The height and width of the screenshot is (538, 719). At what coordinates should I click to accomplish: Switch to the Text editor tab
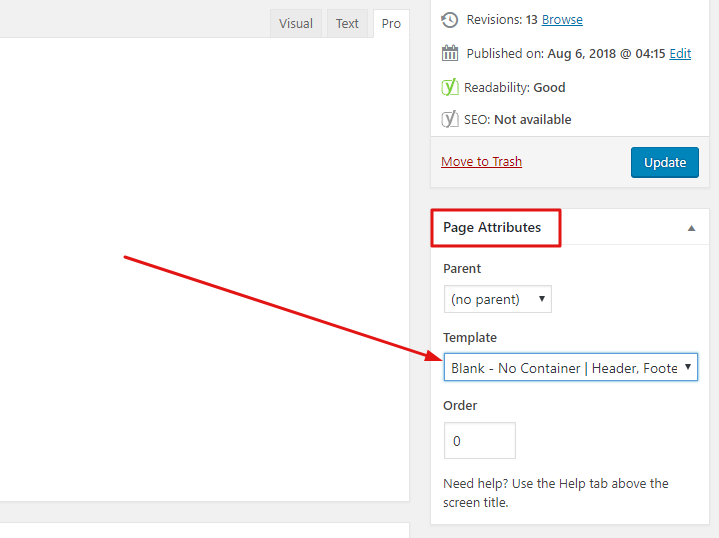coord(347,24)
